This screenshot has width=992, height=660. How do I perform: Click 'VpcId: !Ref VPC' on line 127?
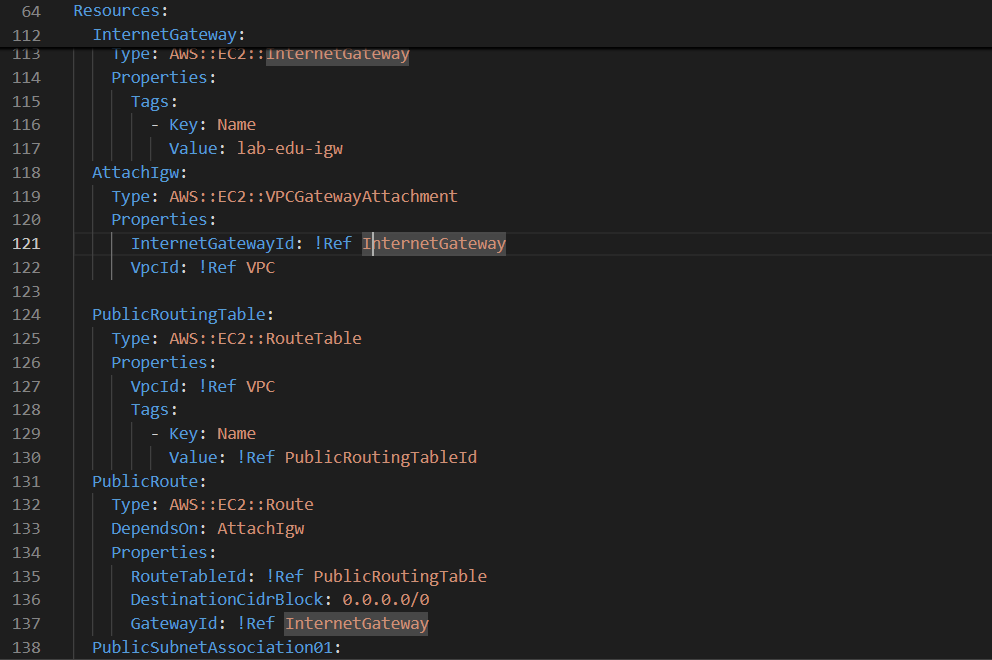pyautogui.click(x=203, y=387)
